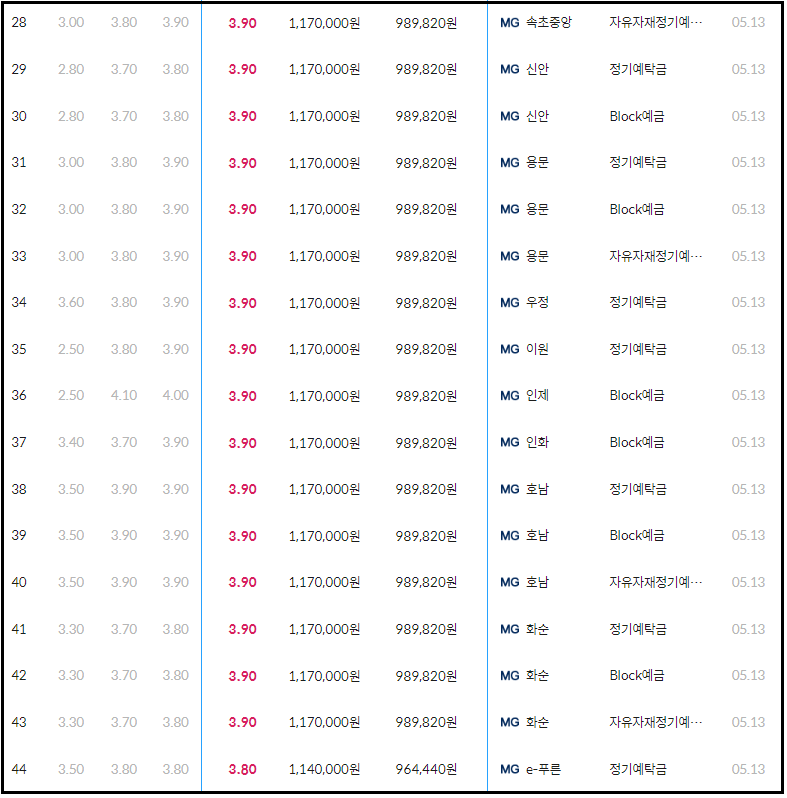Select row number 36
The image size is (787, 798).
click(19, 395)
